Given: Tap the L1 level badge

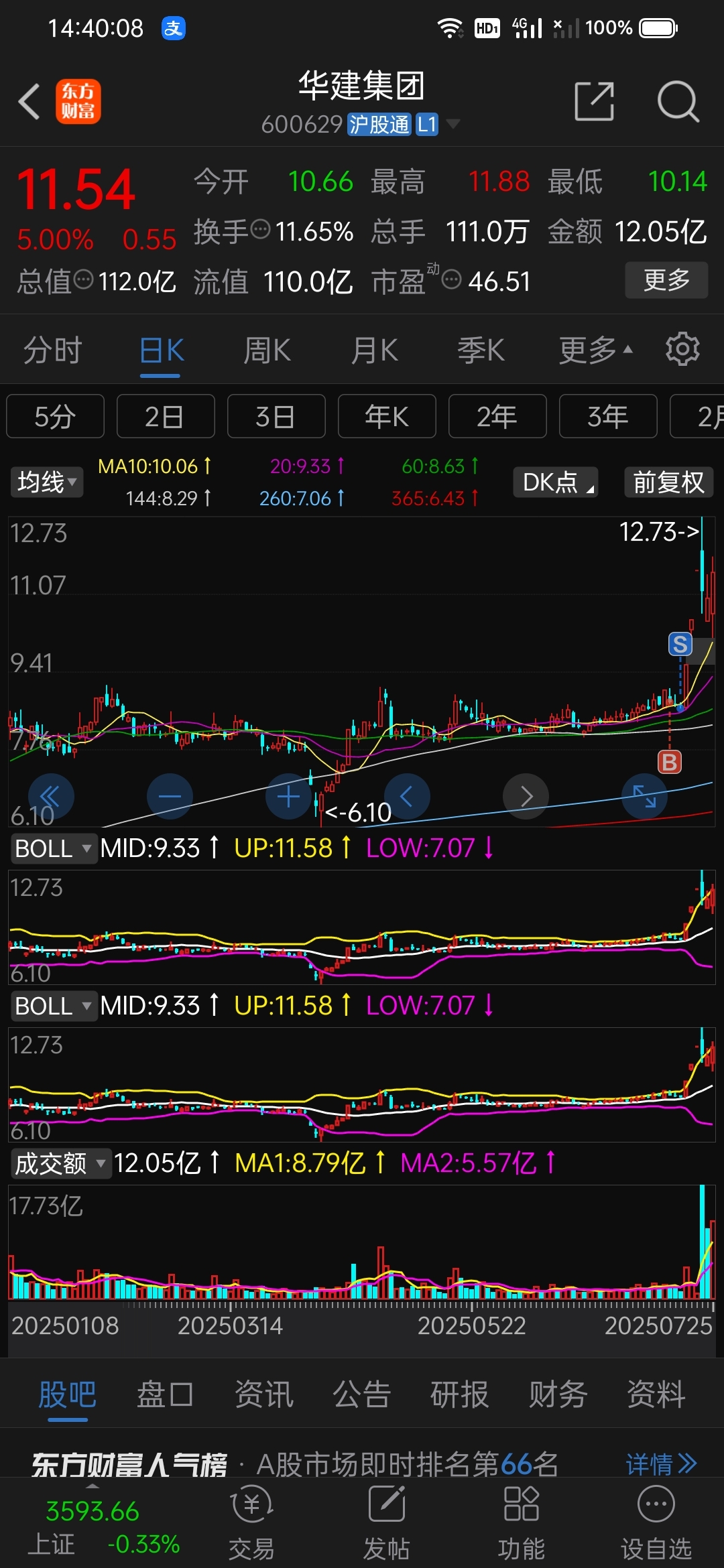Looking at the screenshot, I should coord(427,125).
